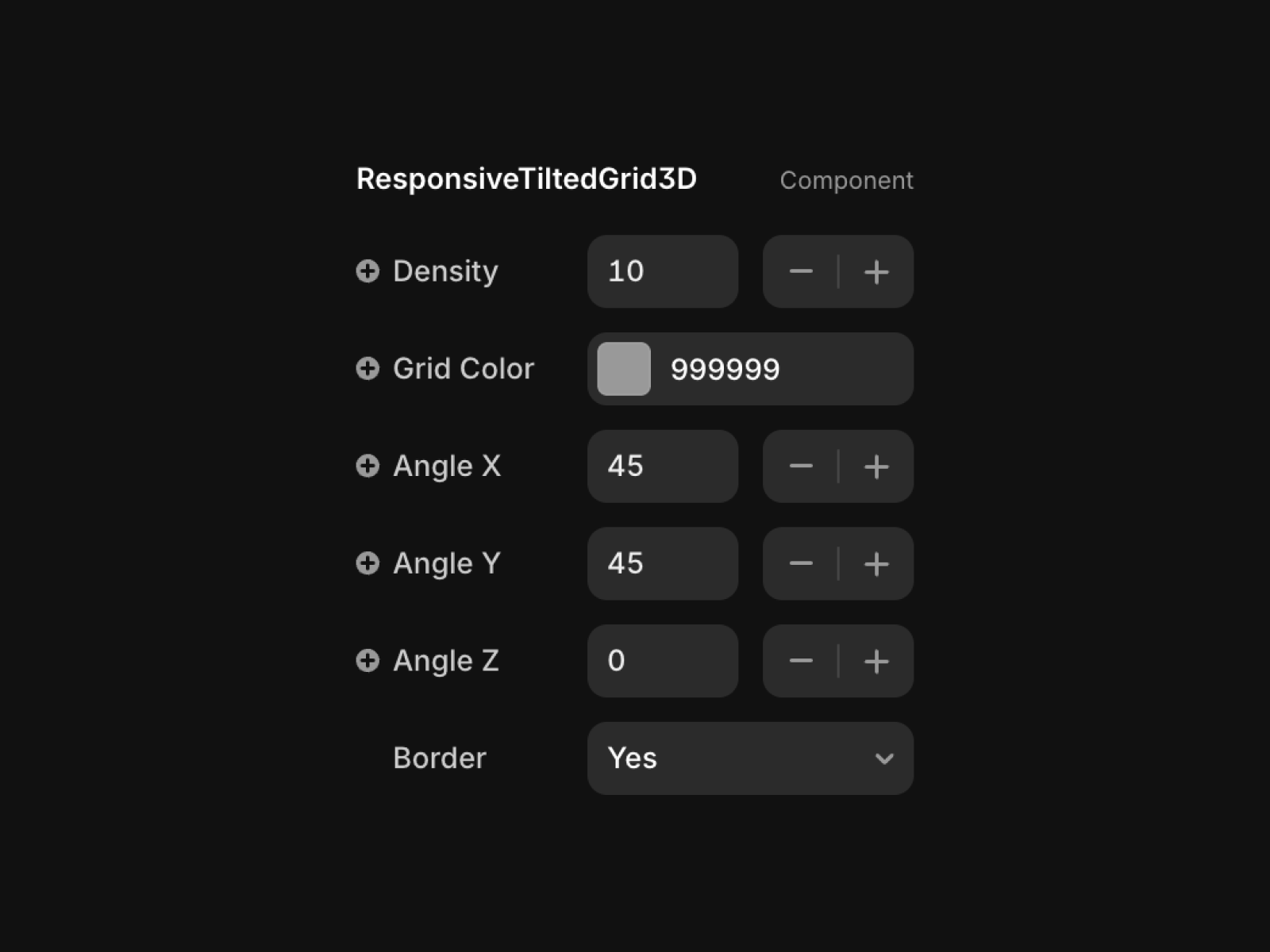Click the plus icon beside Angle Y
This screenshot has height=952, width=1270.
point(368,563)
